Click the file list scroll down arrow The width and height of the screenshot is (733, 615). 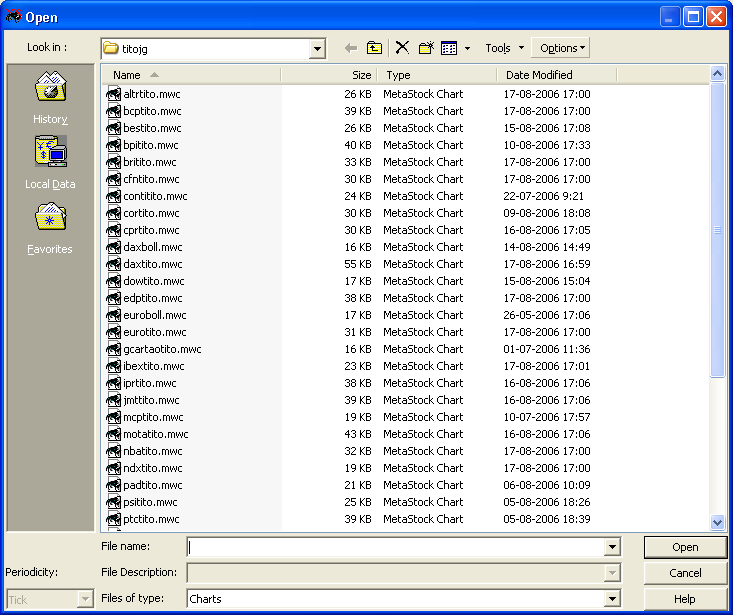(x=717, y=522)
